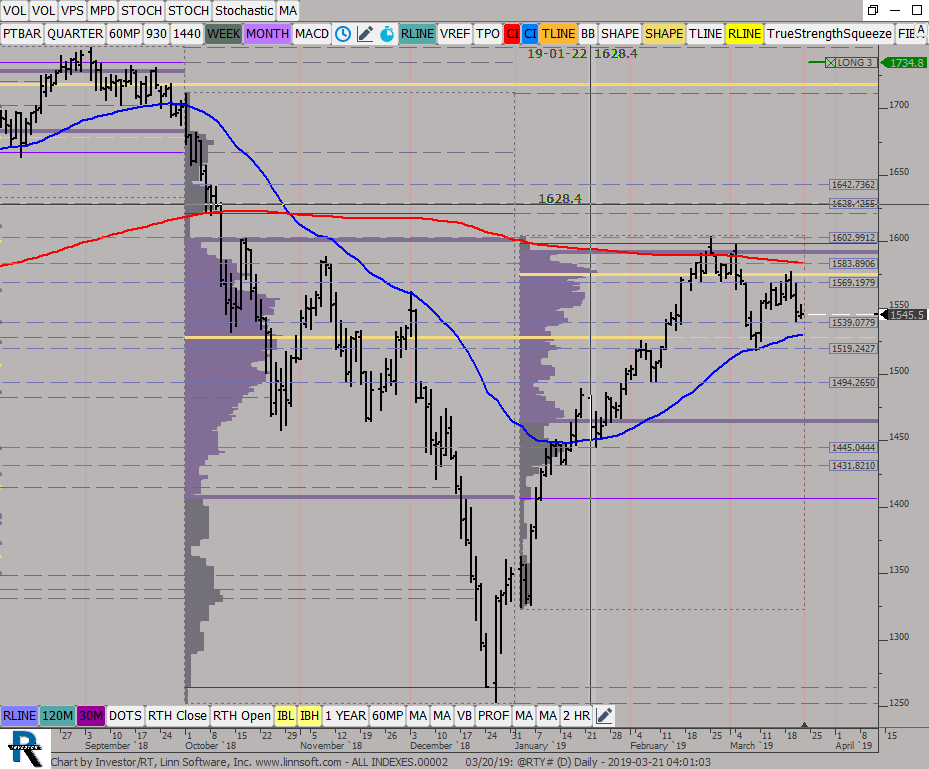Click the 1 YEAR range button
The image size is (929, 769).
click(345, 715)
